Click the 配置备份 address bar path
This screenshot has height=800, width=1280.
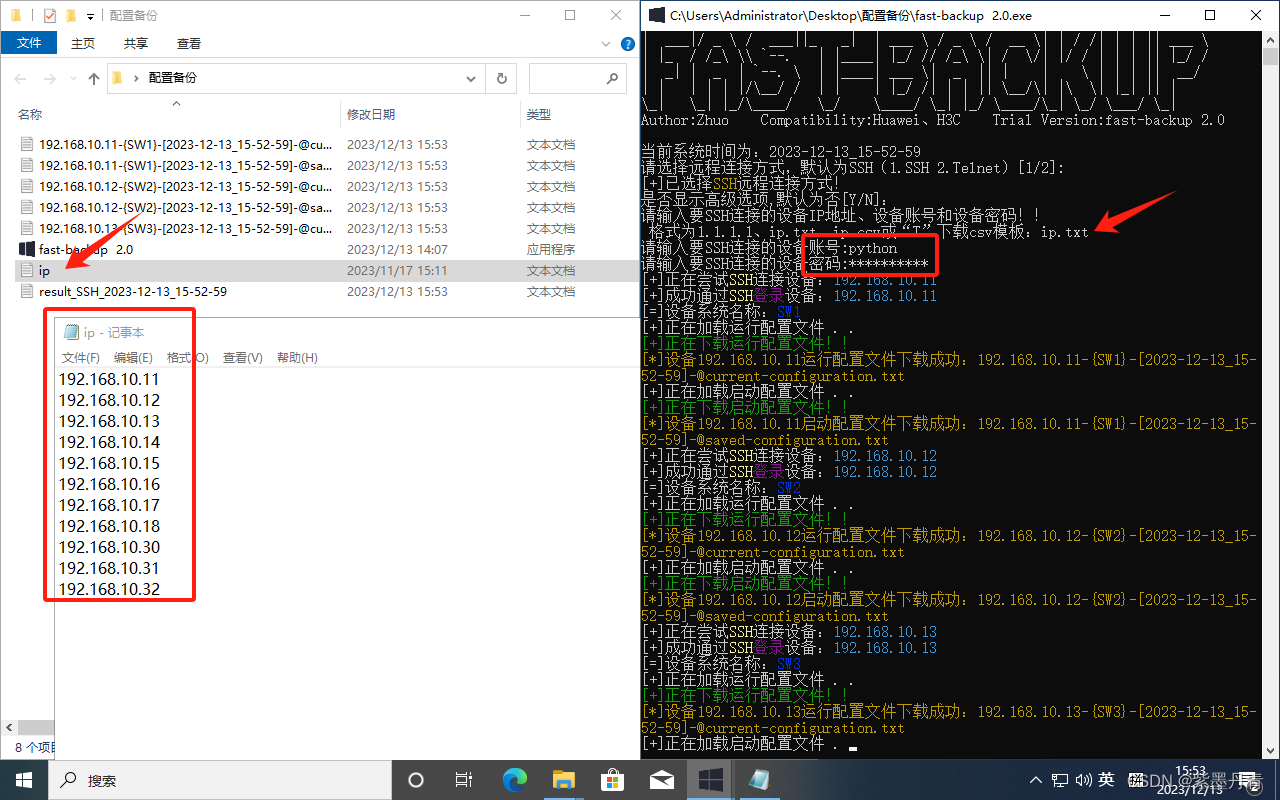(x=173, y=78)
